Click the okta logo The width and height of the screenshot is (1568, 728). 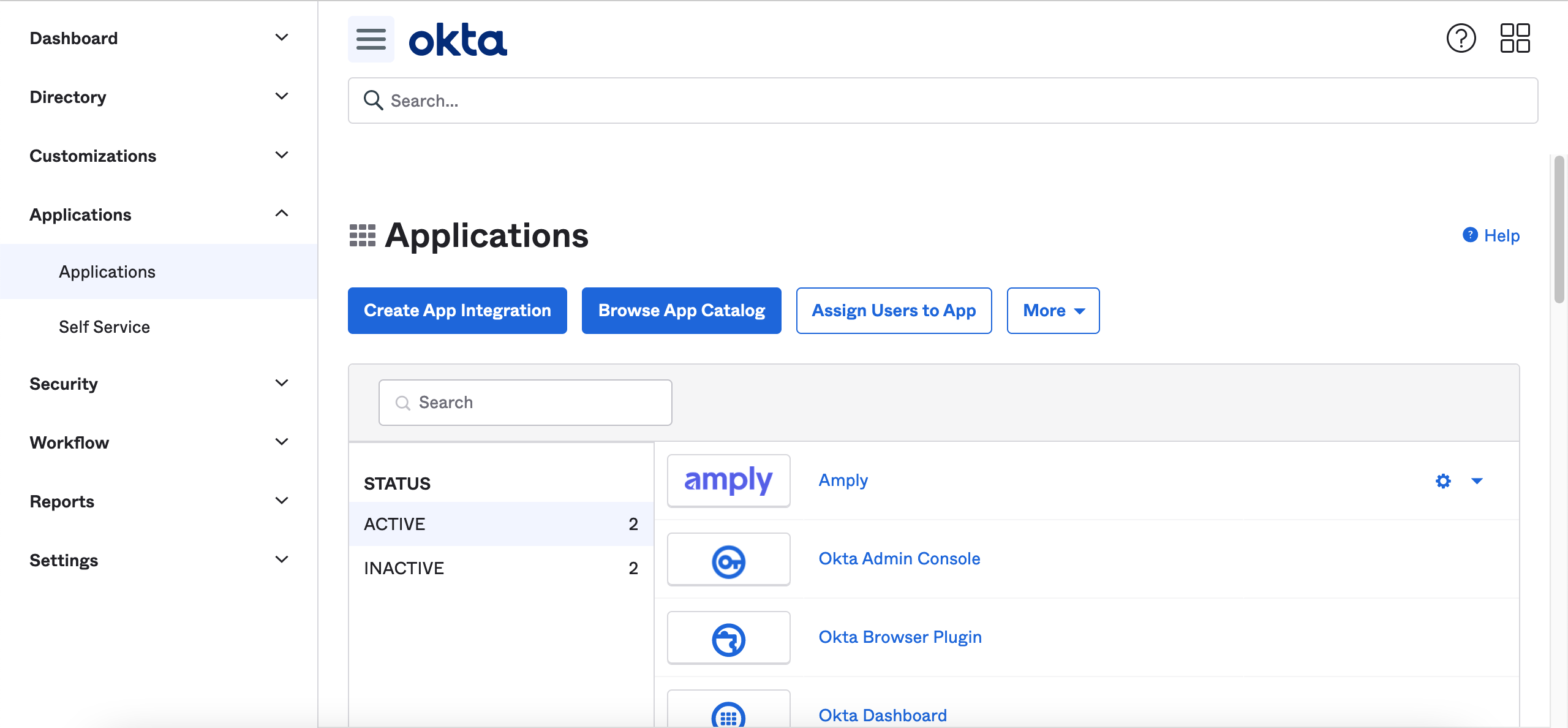tap(458, 40)
